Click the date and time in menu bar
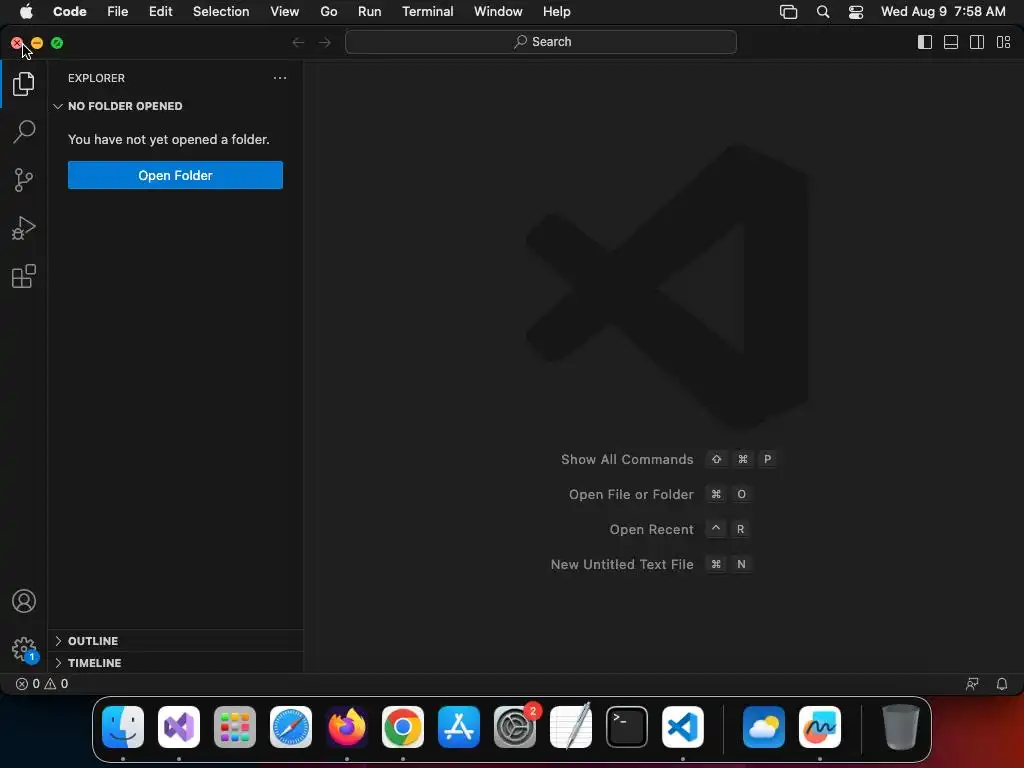Image resolution: width=1024 pixels, height=768 pixels. tap(943, 12)
